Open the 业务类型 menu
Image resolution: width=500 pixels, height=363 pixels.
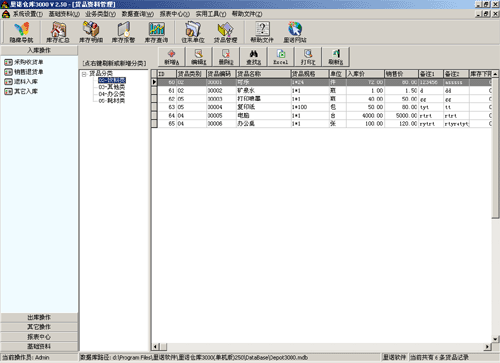pyautogui.click(x=100, y=14)
